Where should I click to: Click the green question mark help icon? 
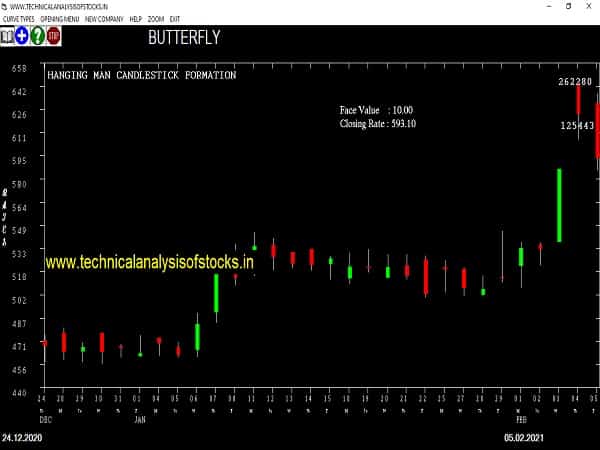[x=38, y=36]
